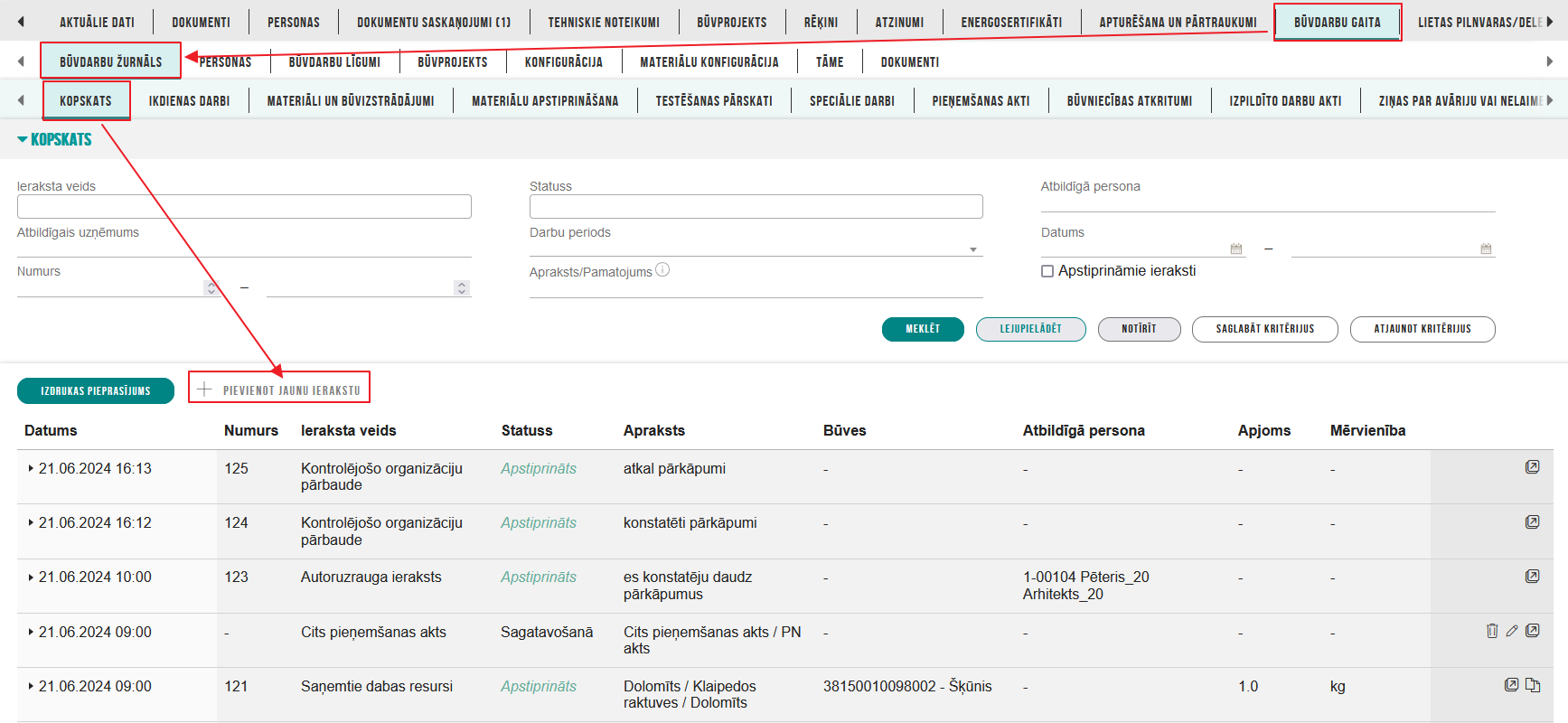Open the Ieraksta veids selection box
This screenshot has width=1568, height=723.
[x=244, y=206]
